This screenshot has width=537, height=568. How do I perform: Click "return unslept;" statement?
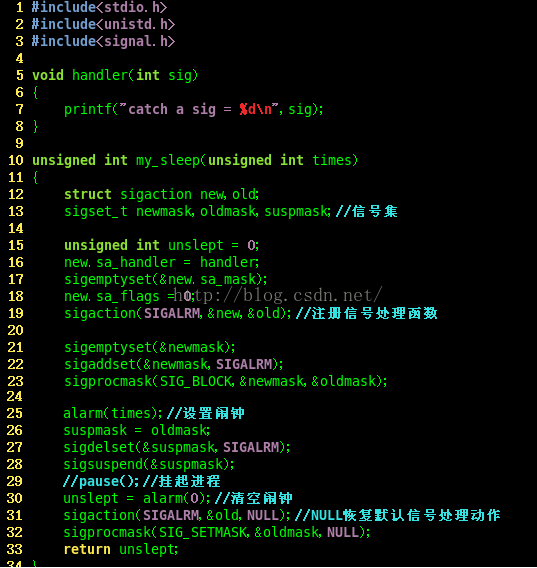tap(121, 550)
